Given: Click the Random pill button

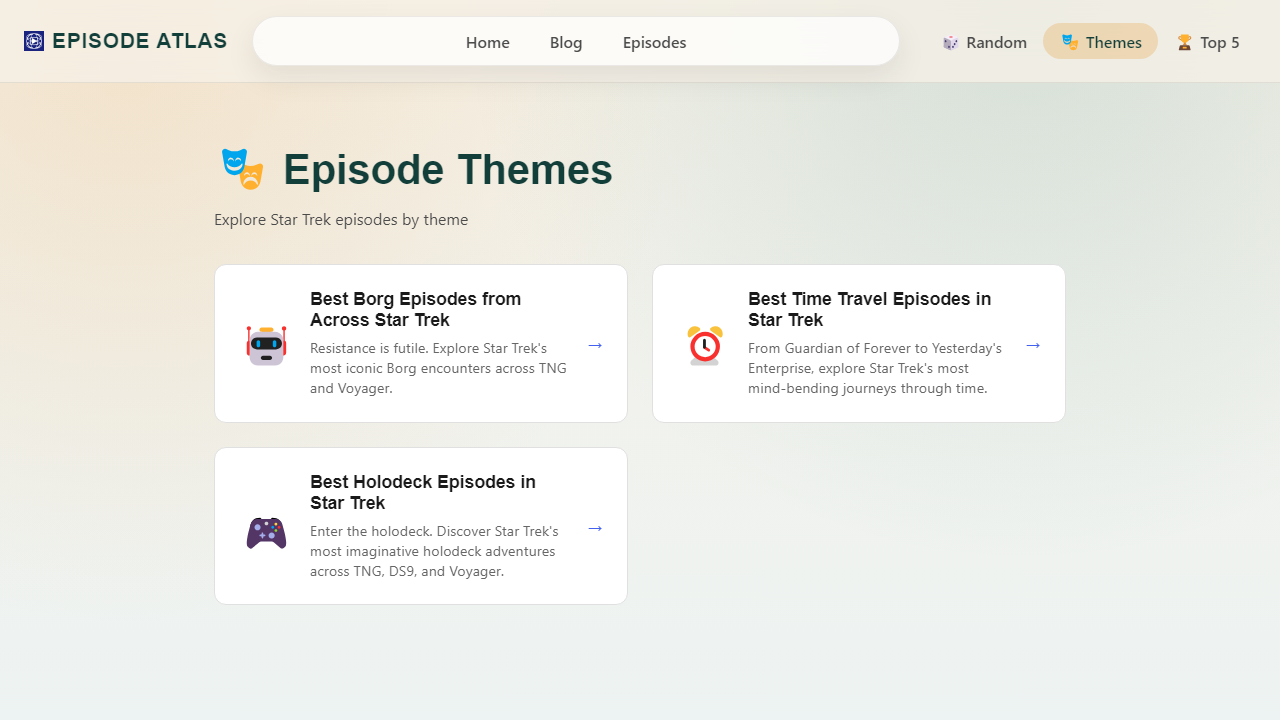Looking at the screenshot, I should 984,41.
